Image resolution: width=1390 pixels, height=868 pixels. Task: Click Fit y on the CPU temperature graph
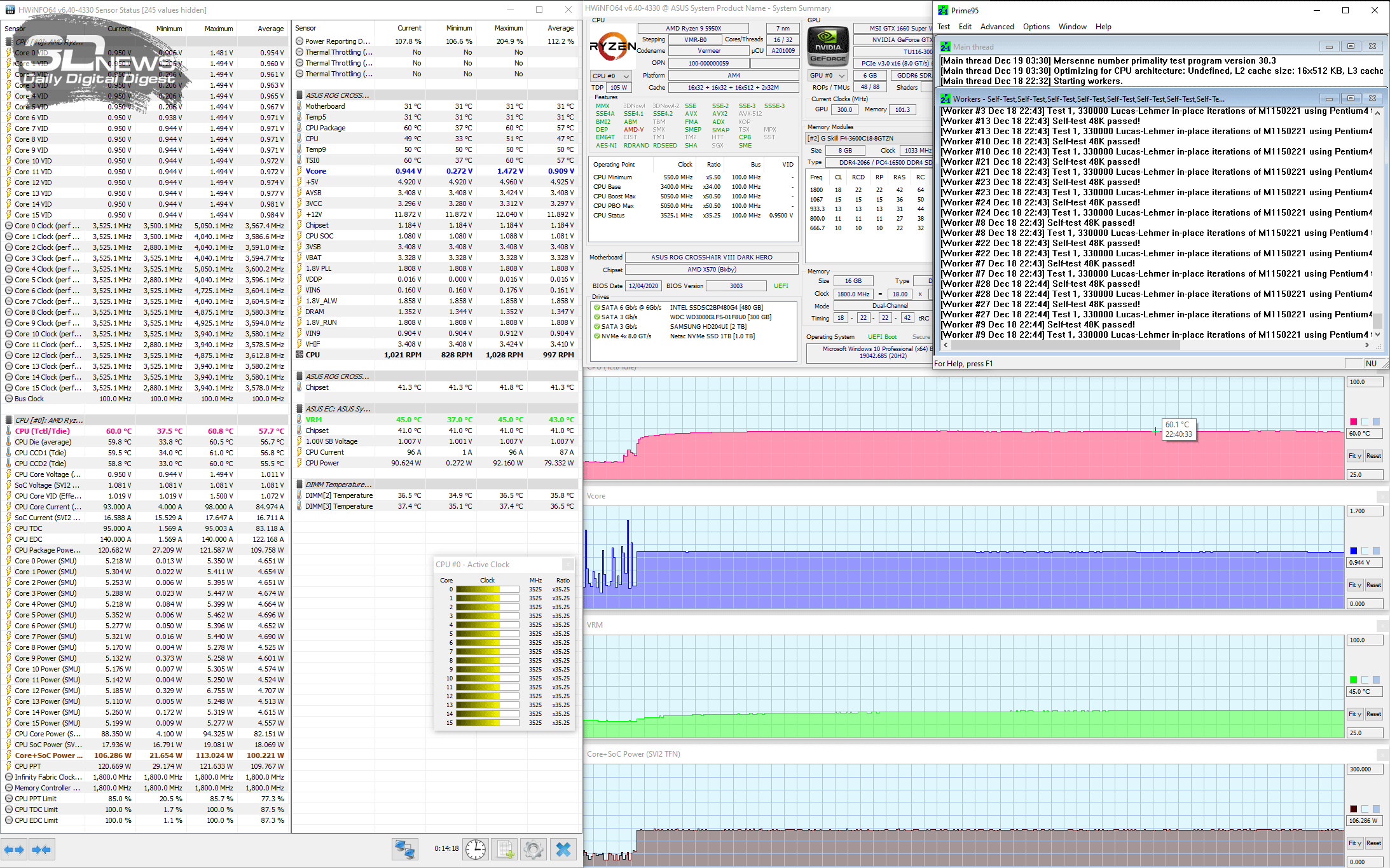point(1355,456)
